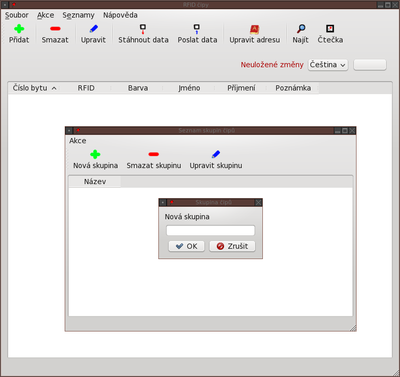Click Smazat skupinu red minus icon

tap(154, 154)
